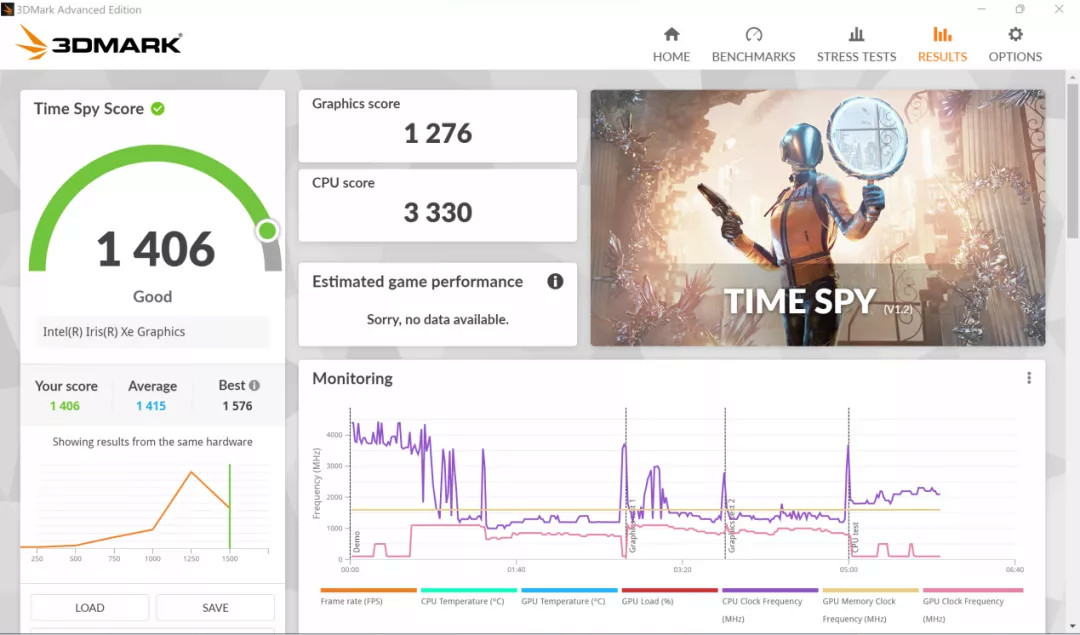
Task: Click the Results bars icon
Action: pyautogui.click(x=942, y=34)
